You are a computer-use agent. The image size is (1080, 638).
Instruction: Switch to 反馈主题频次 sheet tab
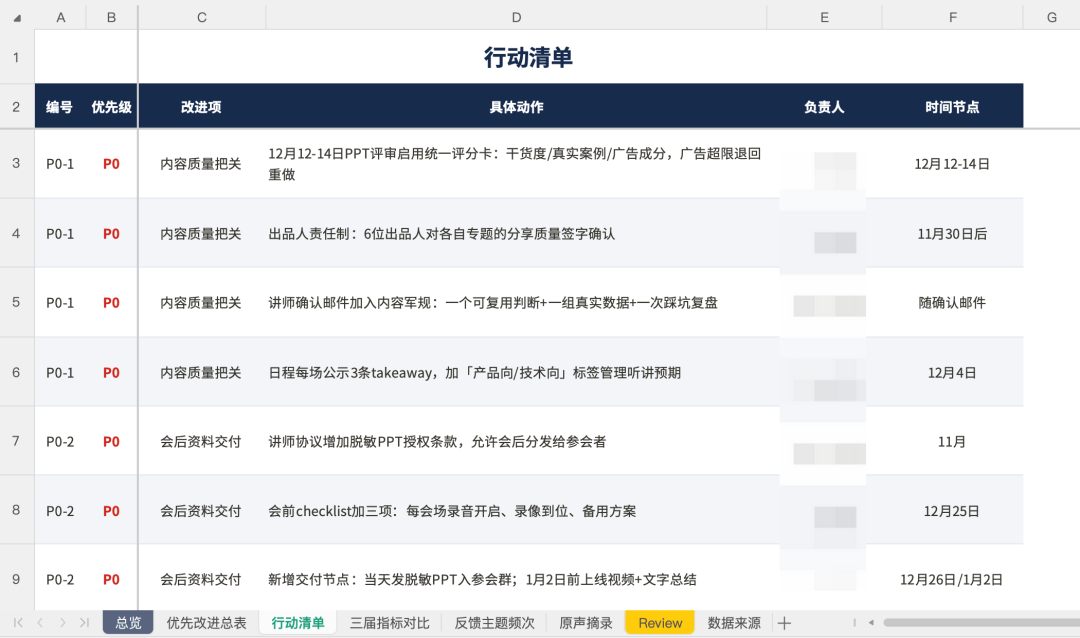[494, 623]
